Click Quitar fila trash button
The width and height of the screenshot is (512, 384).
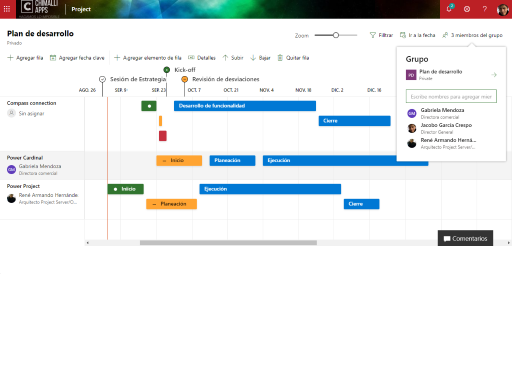[293, 58]
